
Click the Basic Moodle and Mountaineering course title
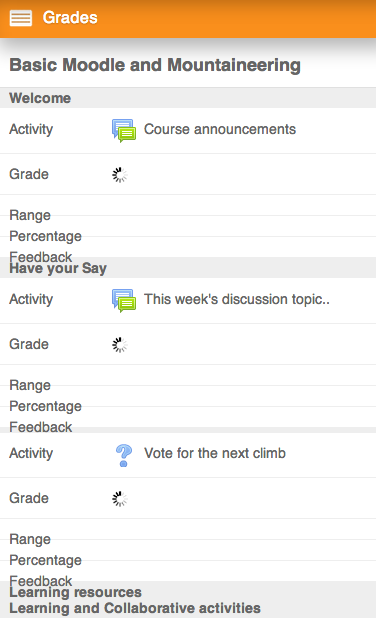pyautogui.click(x=155, y=65)
